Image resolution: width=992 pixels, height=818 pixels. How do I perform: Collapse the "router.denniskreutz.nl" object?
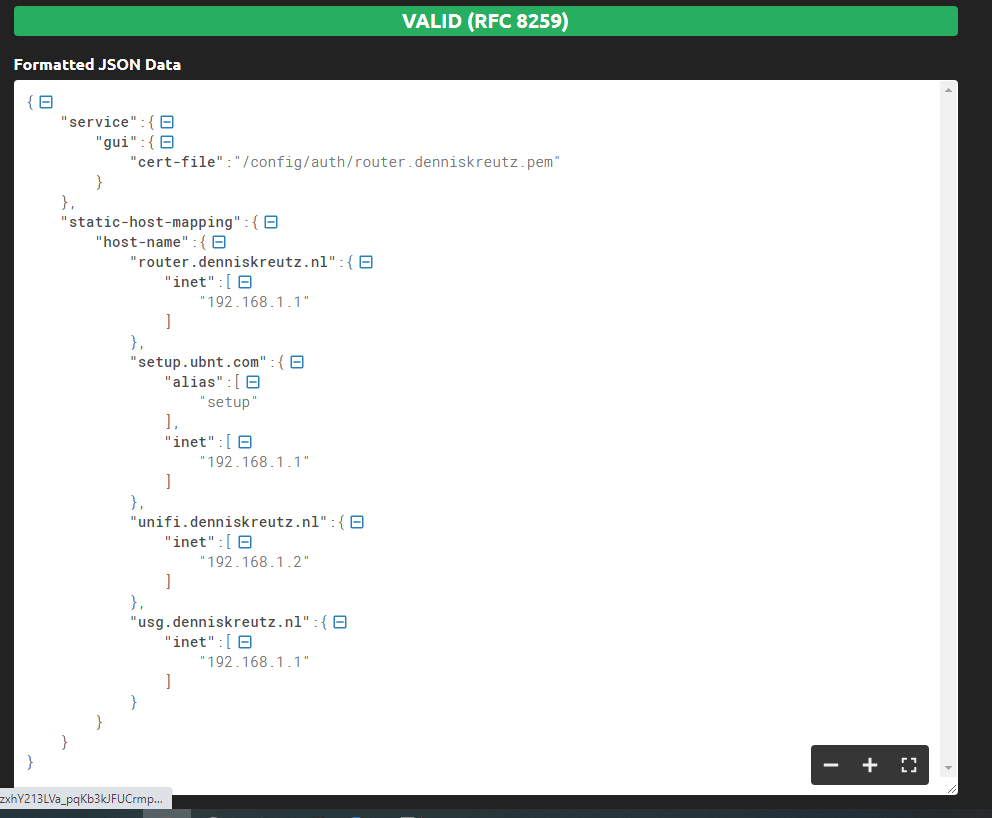click(366, 262)
